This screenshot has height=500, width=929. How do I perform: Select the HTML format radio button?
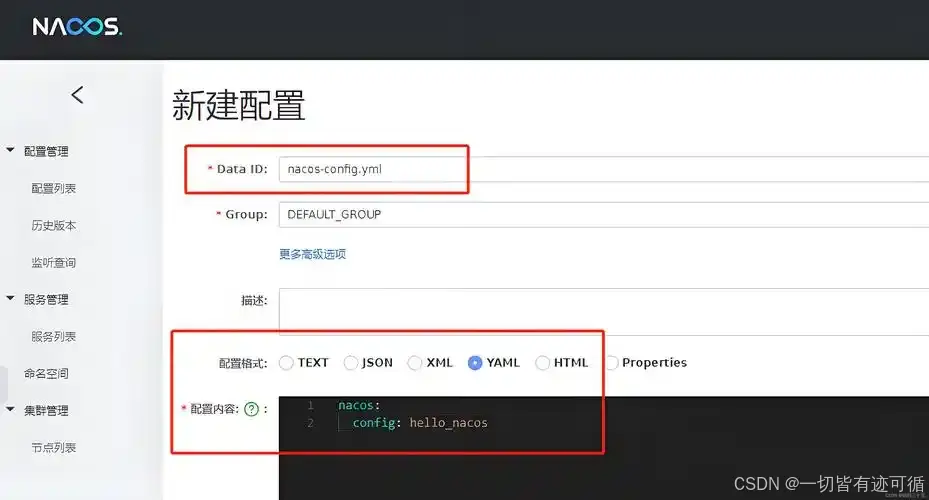click(542, 363)
